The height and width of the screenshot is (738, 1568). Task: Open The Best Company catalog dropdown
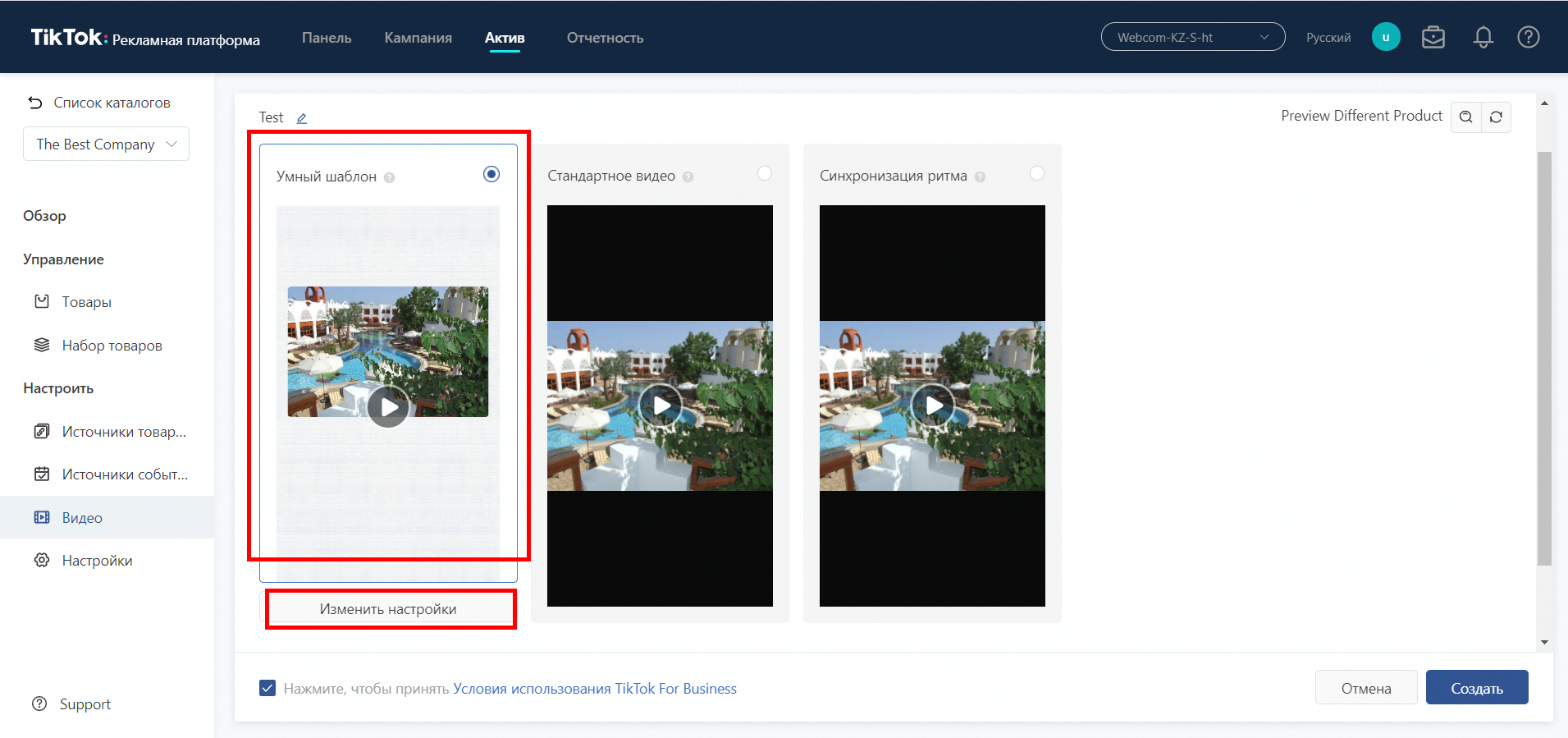(x=106, y=144)
